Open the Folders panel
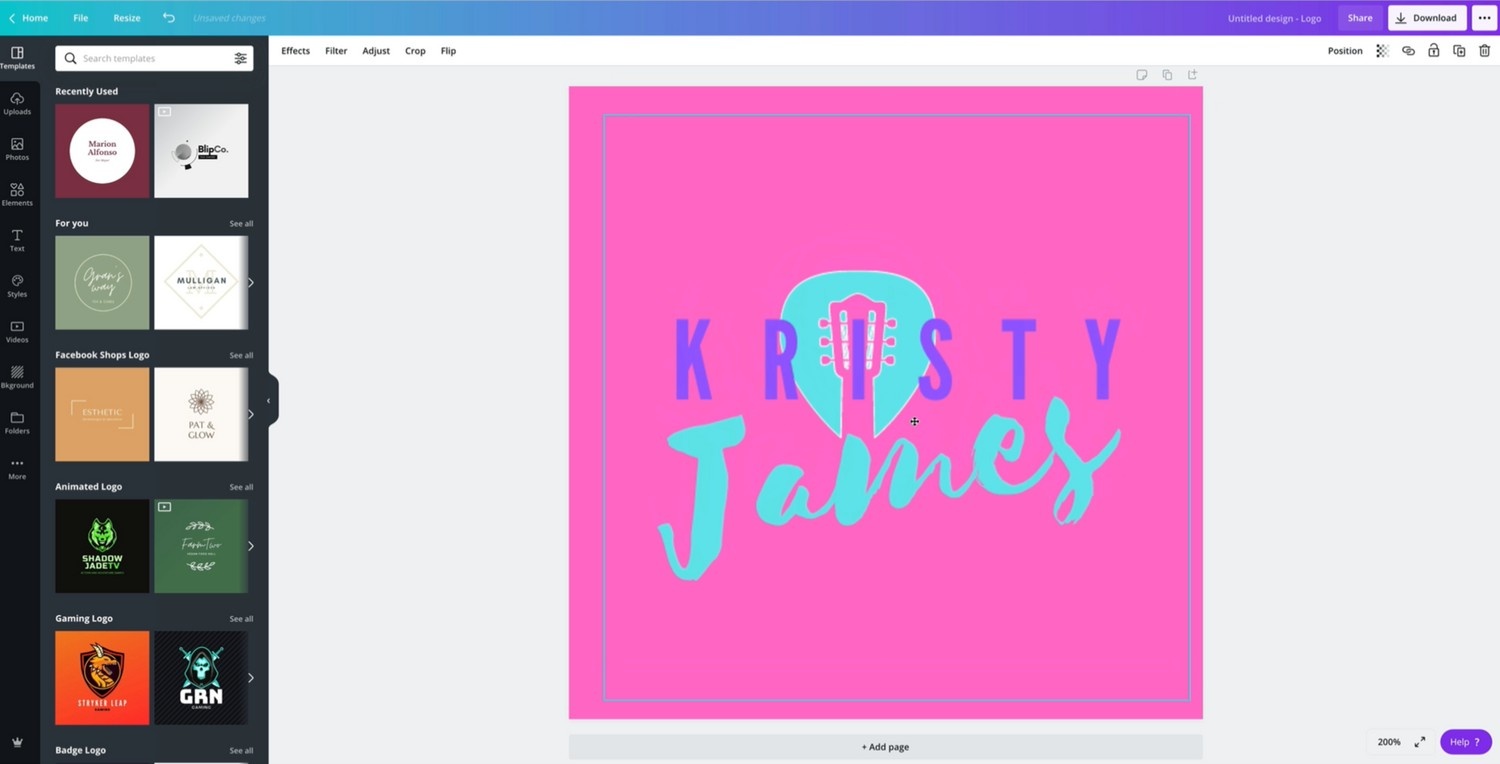This screenshot has width=1500, height=764. pos(17,423)
